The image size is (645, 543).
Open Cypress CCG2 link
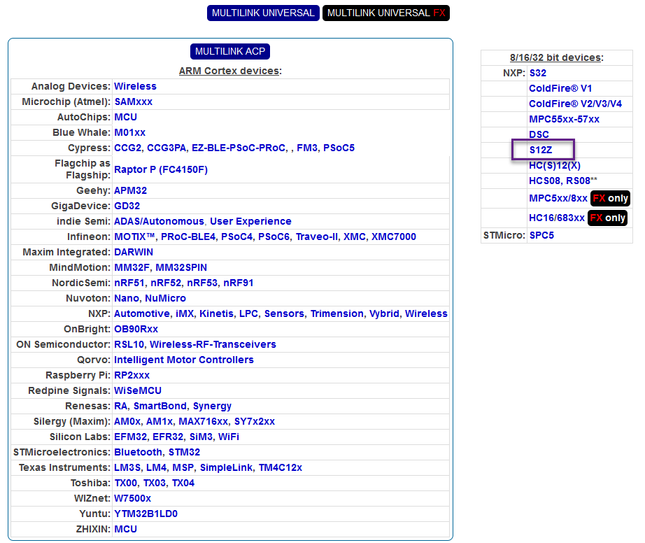click(x=128, y=148)
